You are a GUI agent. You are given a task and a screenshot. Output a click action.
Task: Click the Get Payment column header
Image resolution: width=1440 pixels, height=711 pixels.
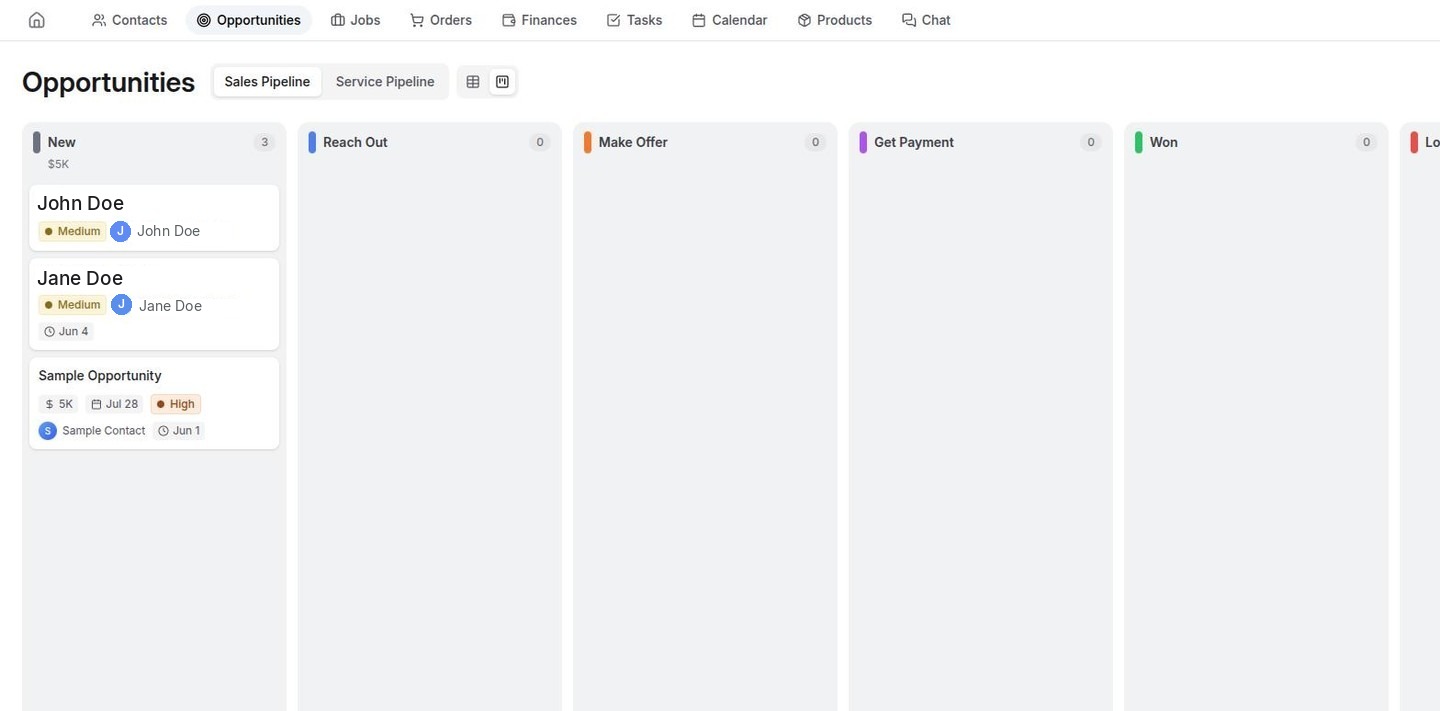tap(914, 142)
